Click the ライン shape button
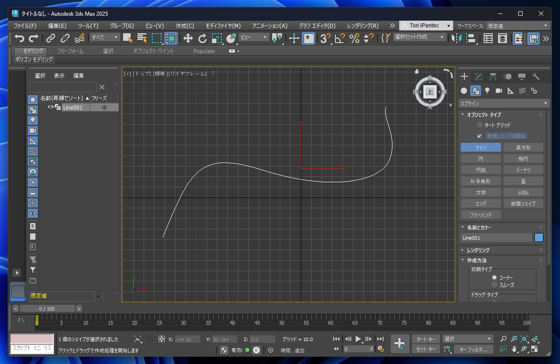 pos(481,147)
